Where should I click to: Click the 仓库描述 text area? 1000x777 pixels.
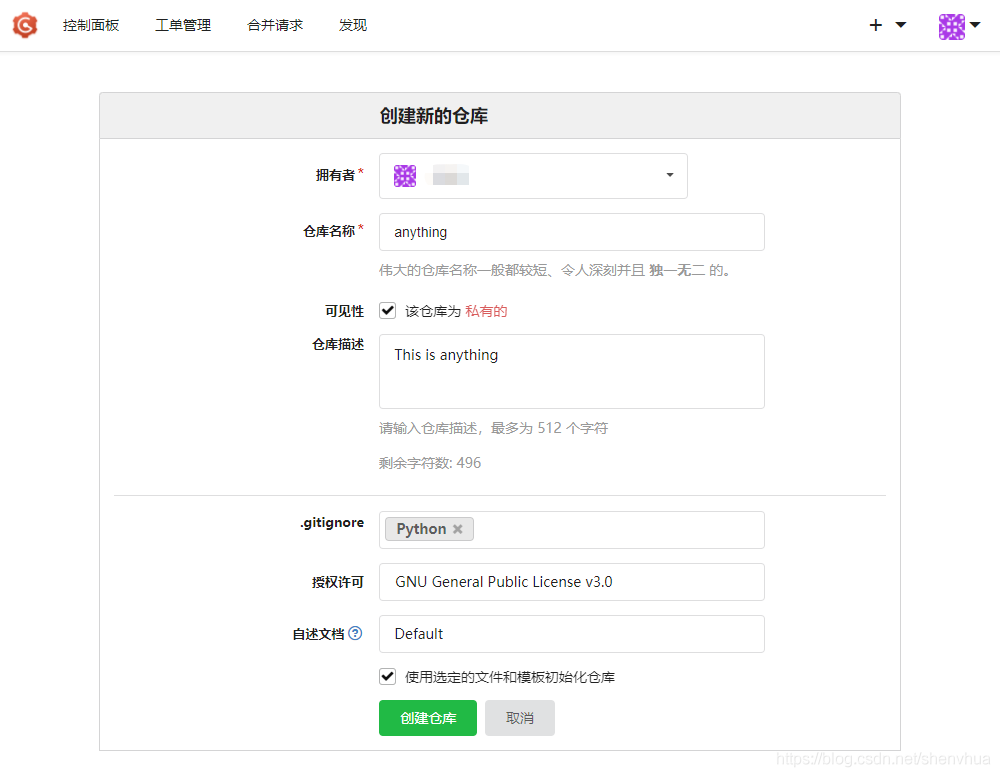[x=571, y=371]
